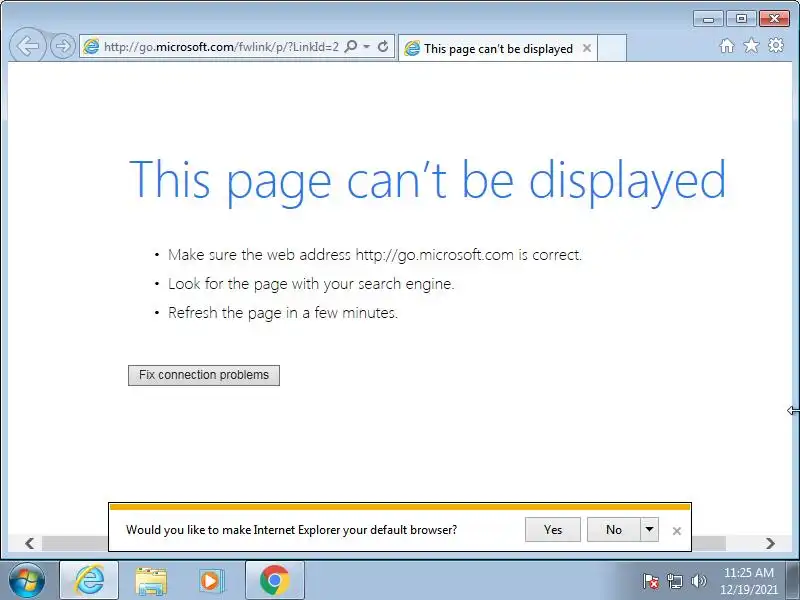The image size is (800, 600).
Task: Click the text "Look for the page with your search engine."
Action: pyautogui.click(x=311, y=284)
